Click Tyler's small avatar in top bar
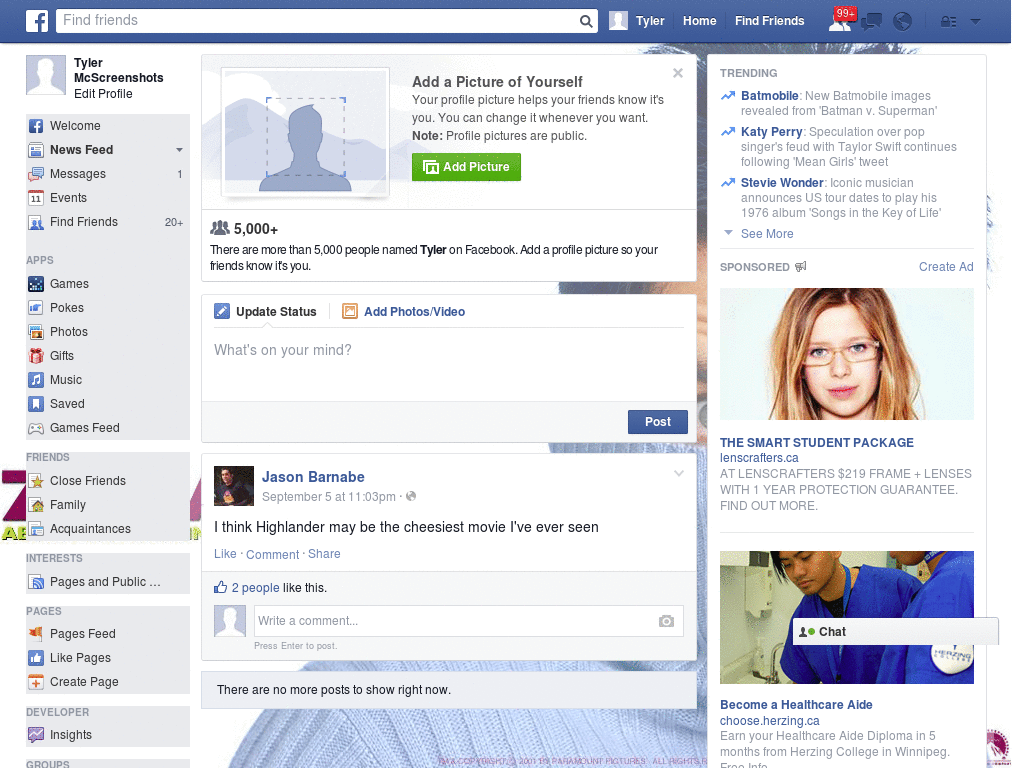The width and height of the screenshot is (1024, 768). [618, 21]
